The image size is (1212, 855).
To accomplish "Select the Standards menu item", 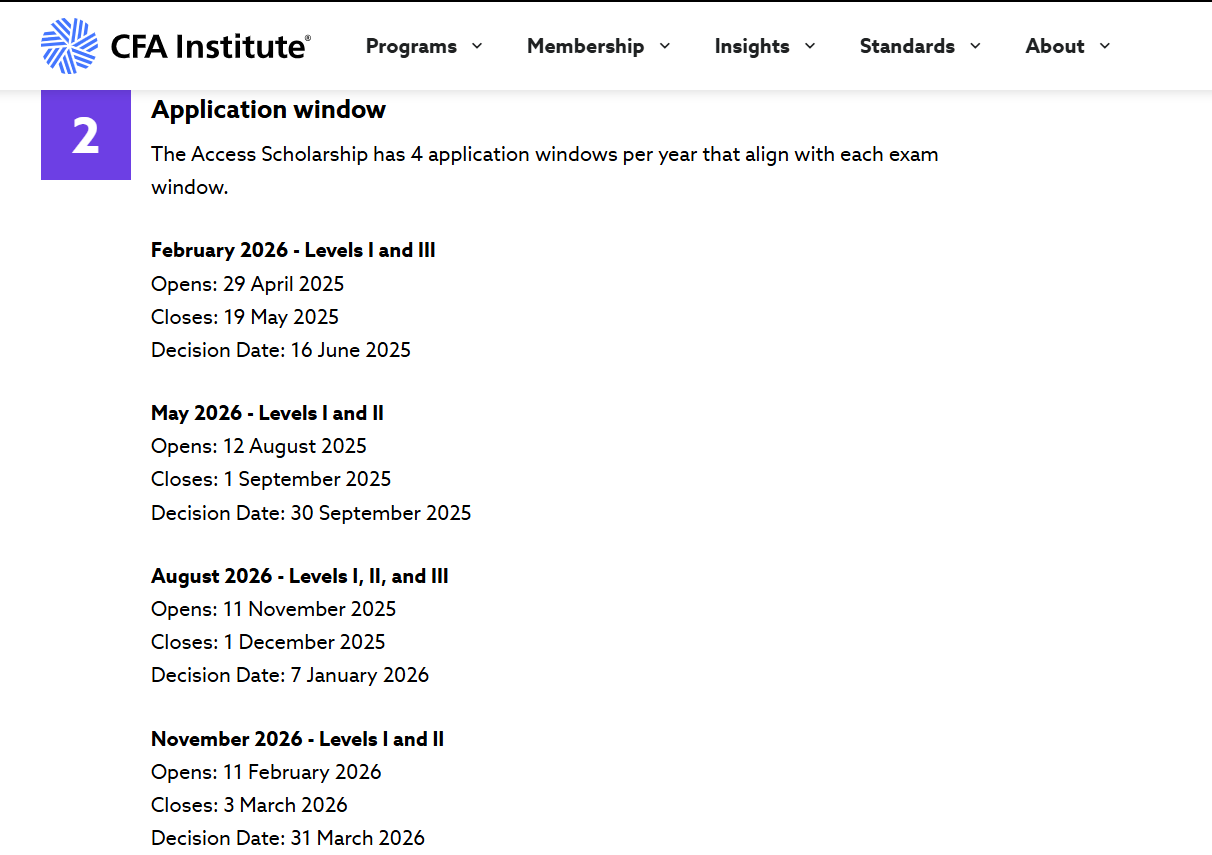I will tap(906, 46).
